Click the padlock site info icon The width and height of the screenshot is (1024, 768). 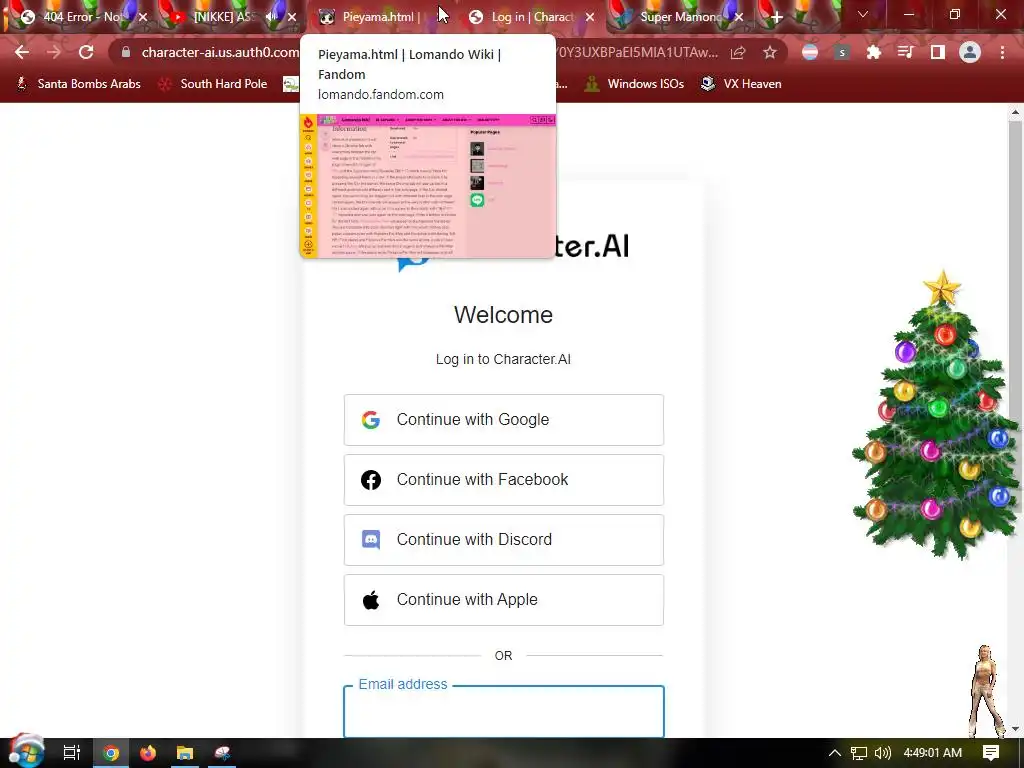125,52
